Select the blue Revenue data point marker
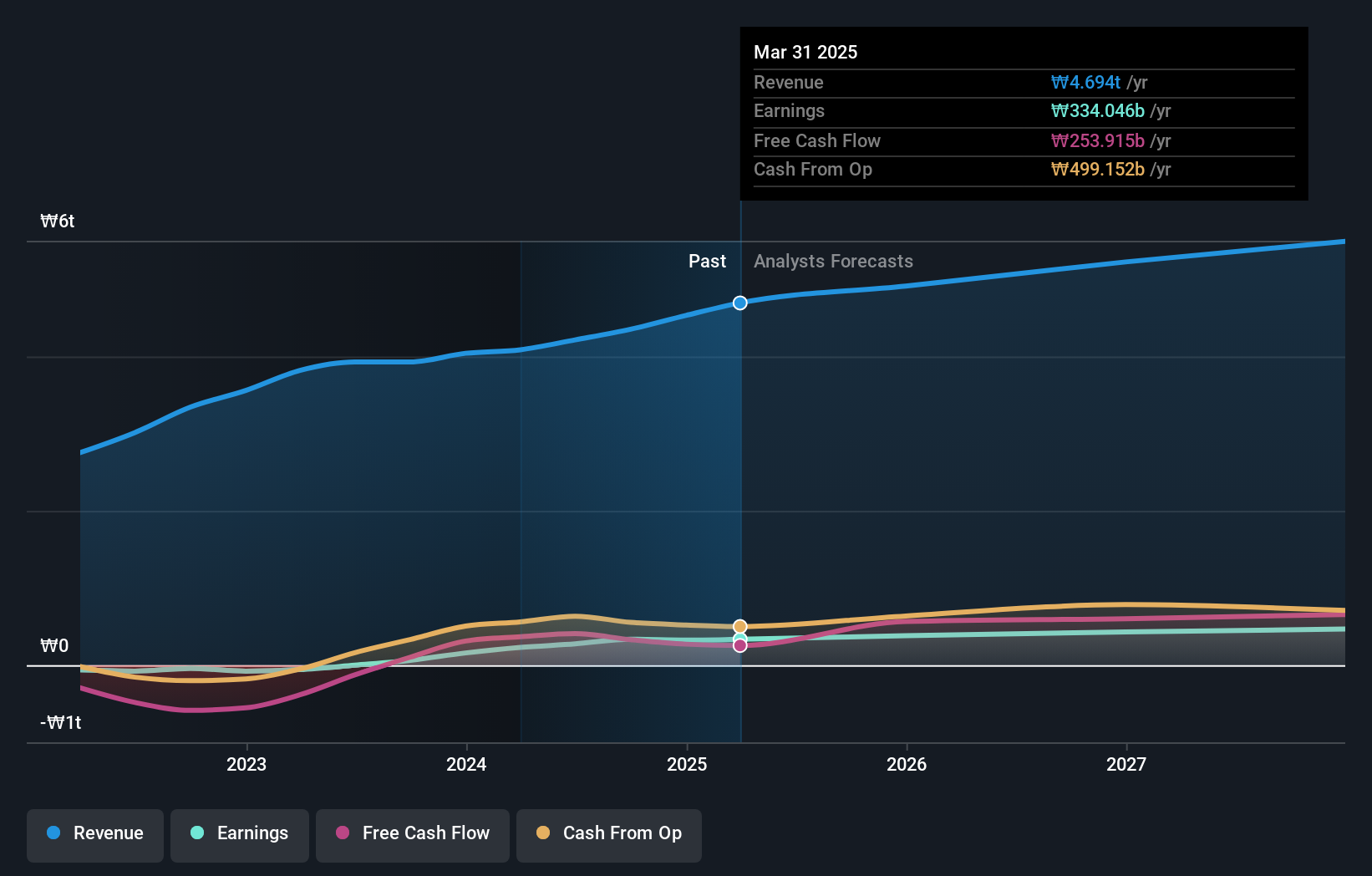 (739, 303)
